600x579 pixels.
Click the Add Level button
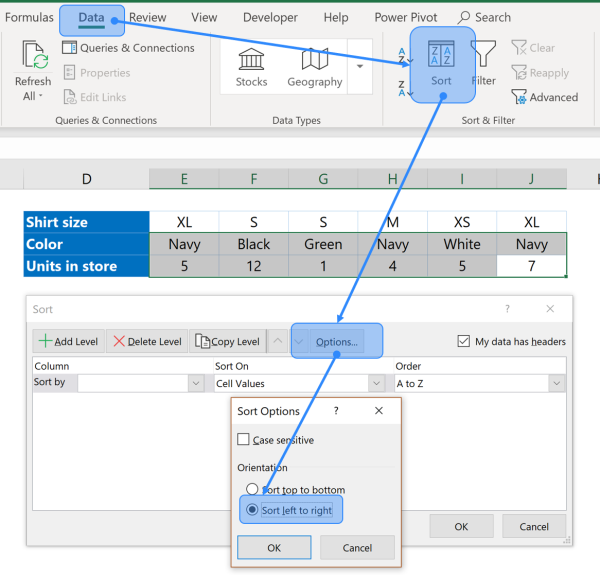coord(68,341)
